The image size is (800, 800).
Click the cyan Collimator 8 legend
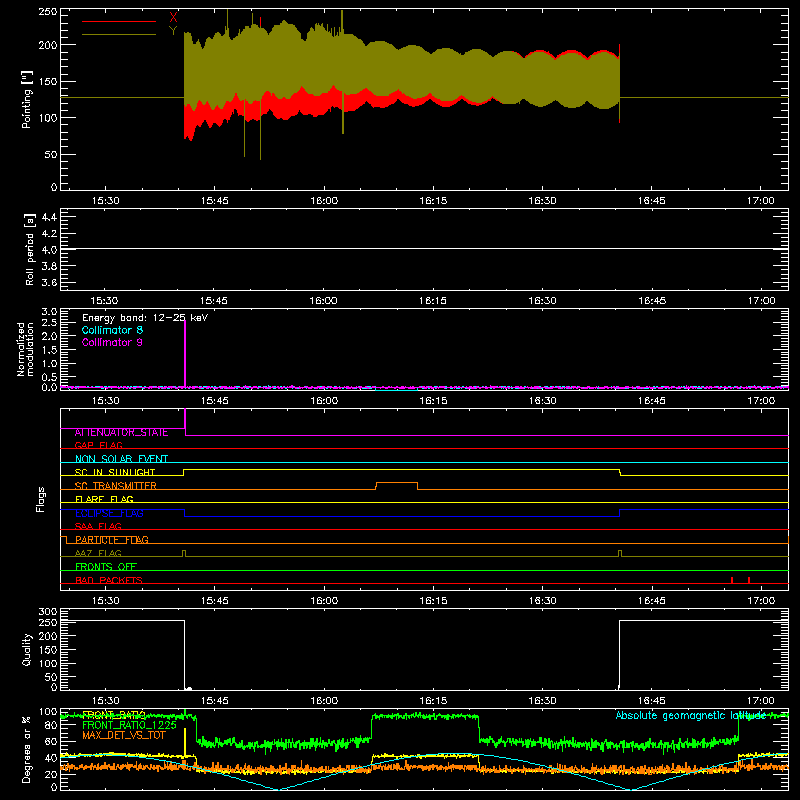pos(112,330)
